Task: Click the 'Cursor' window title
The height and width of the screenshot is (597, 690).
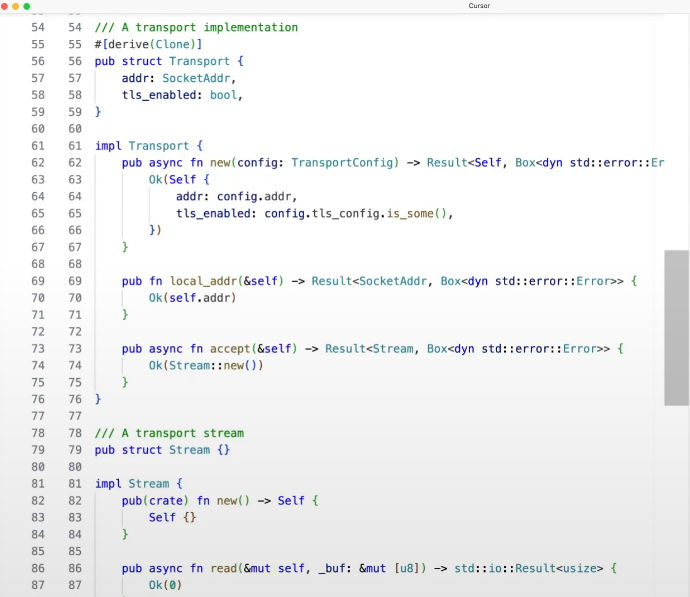Action: (x=479, y=6)
